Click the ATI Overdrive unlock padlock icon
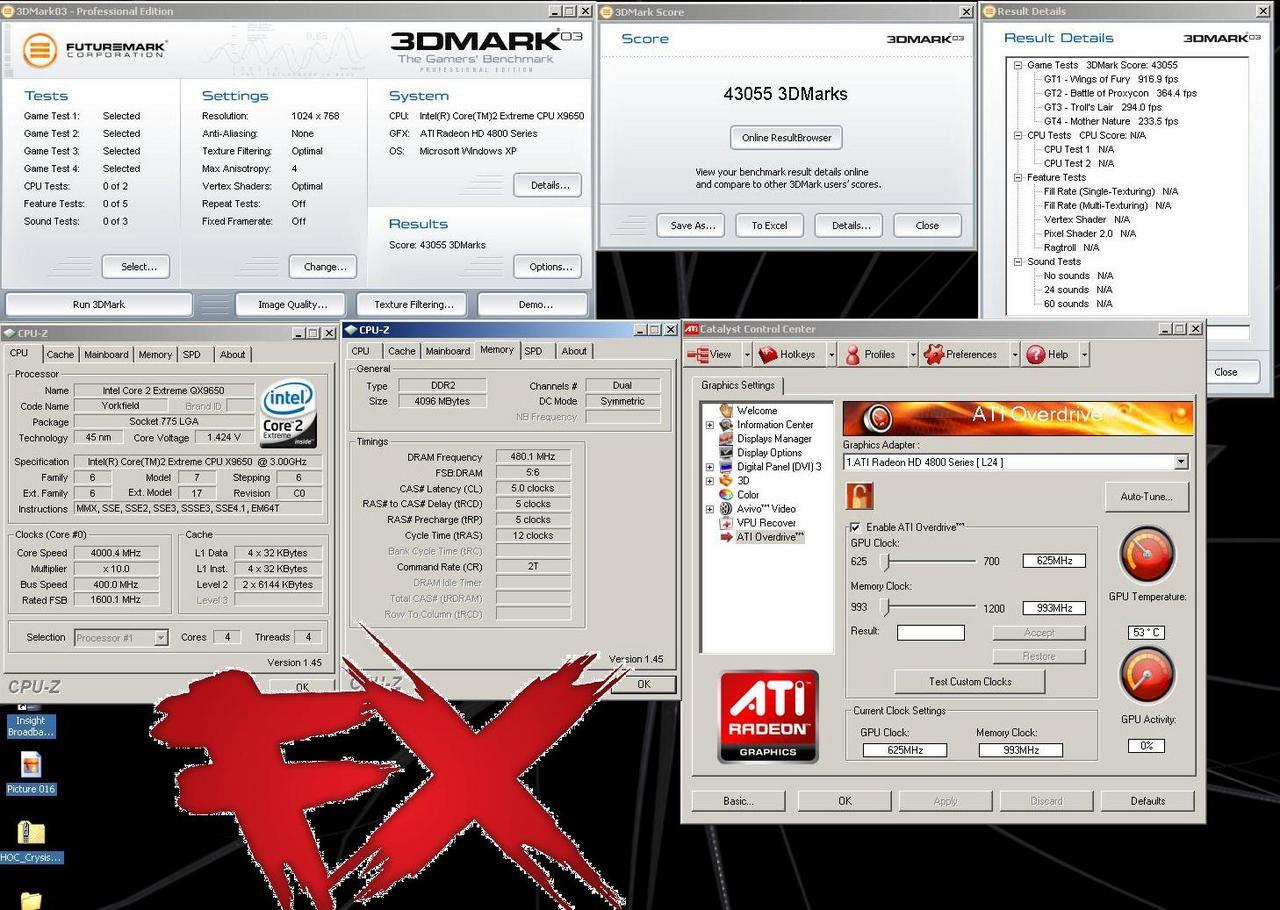The height and width of the screenshot is (910, 1280). tap(859, 496)
